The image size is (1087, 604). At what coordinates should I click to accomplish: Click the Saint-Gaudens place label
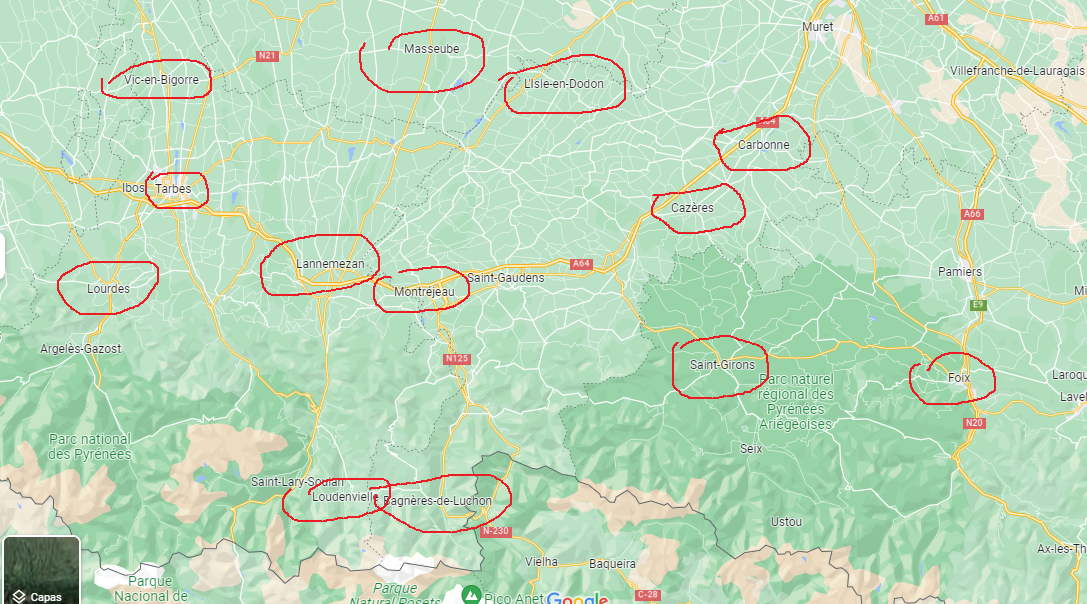point(505,277)
